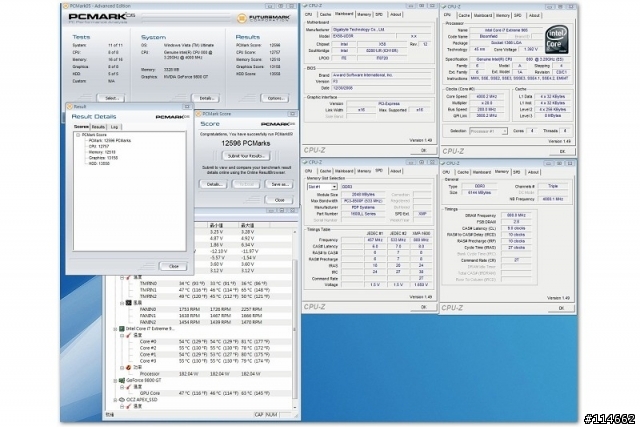Collapse the temperature group above Core #0
The image size is (640, 427).
122,336
